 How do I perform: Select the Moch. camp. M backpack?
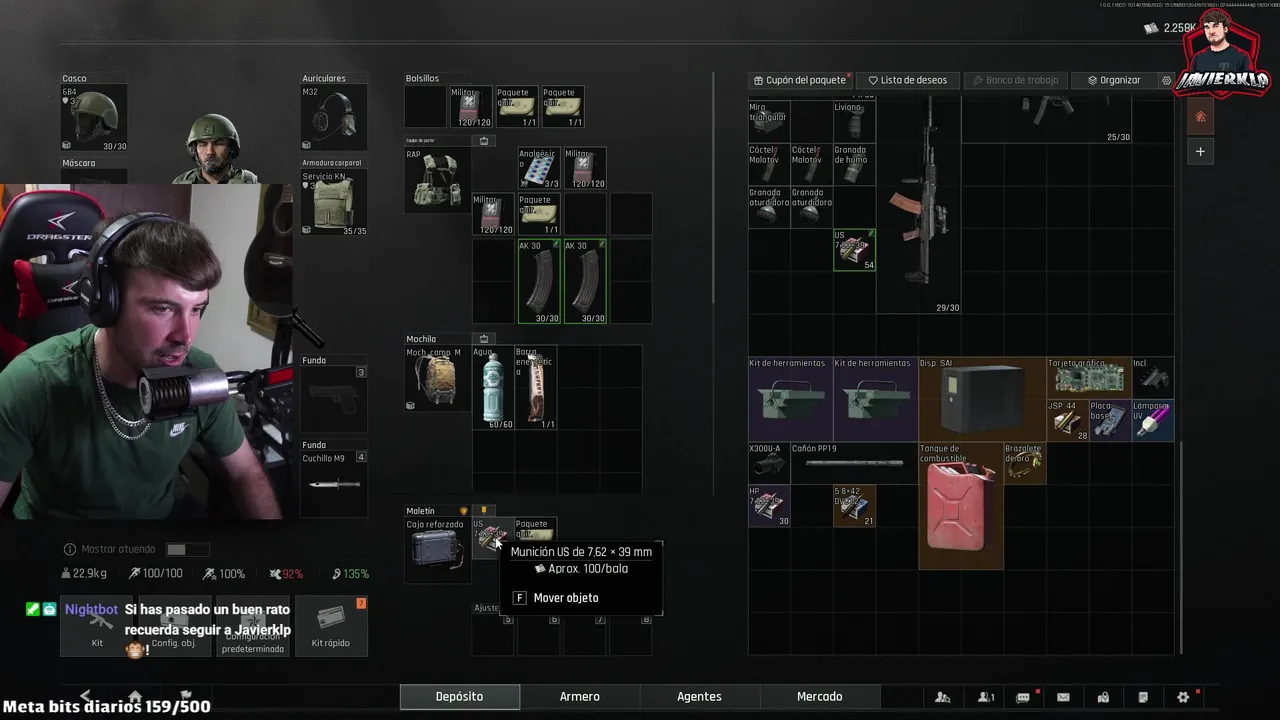click(x=438, y=379)
